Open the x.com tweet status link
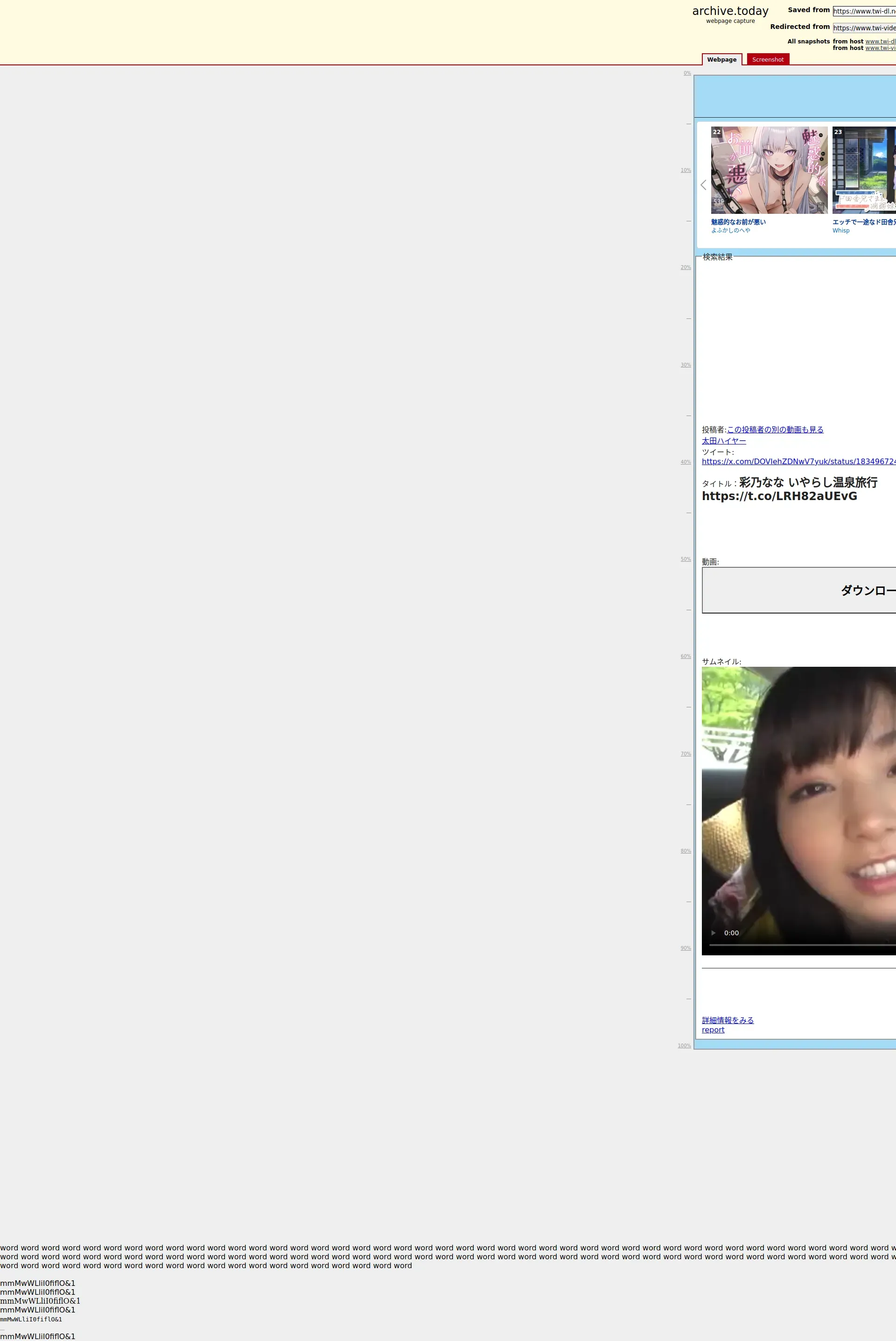 pyautogui.click(x=798, y=461)
